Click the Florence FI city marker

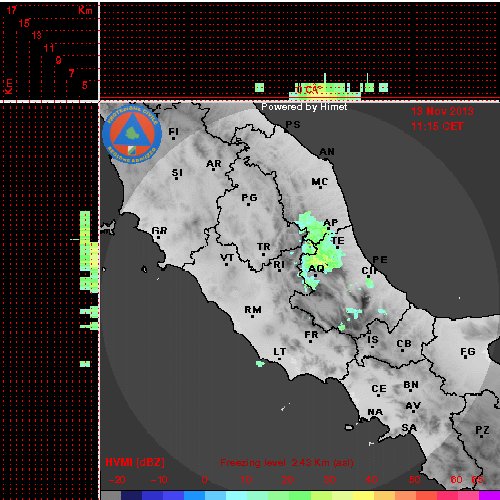point(174,138)
